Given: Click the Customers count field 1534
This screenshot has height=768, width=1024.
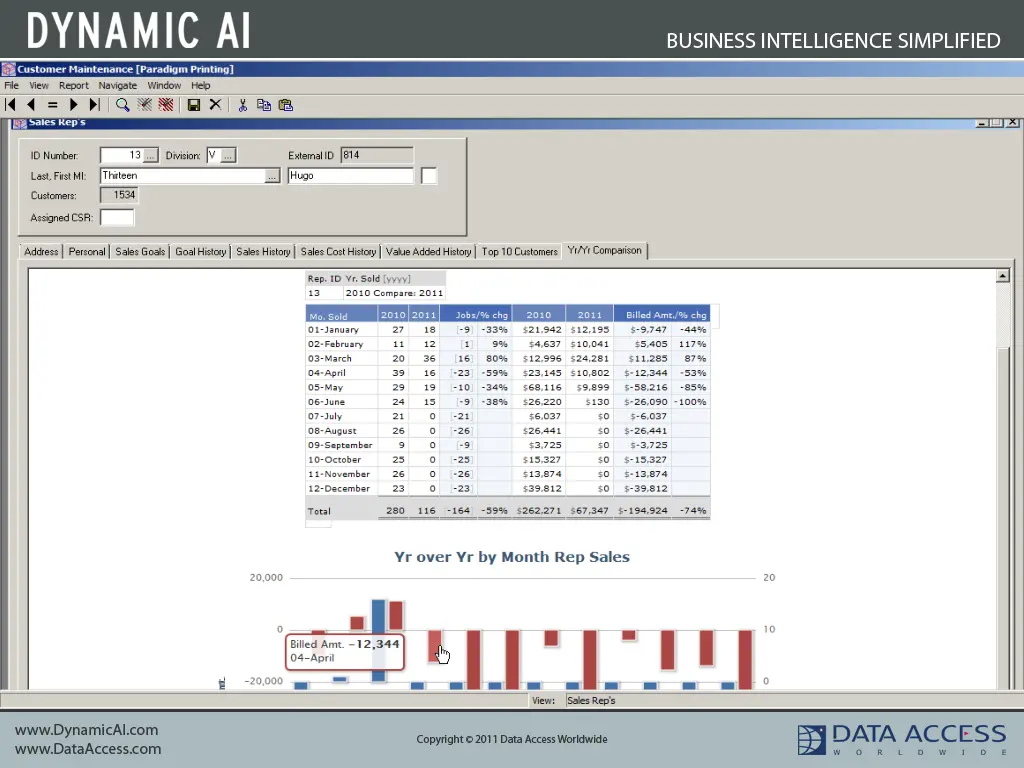Looking at the screenshot, I should [x=118, y=195].
